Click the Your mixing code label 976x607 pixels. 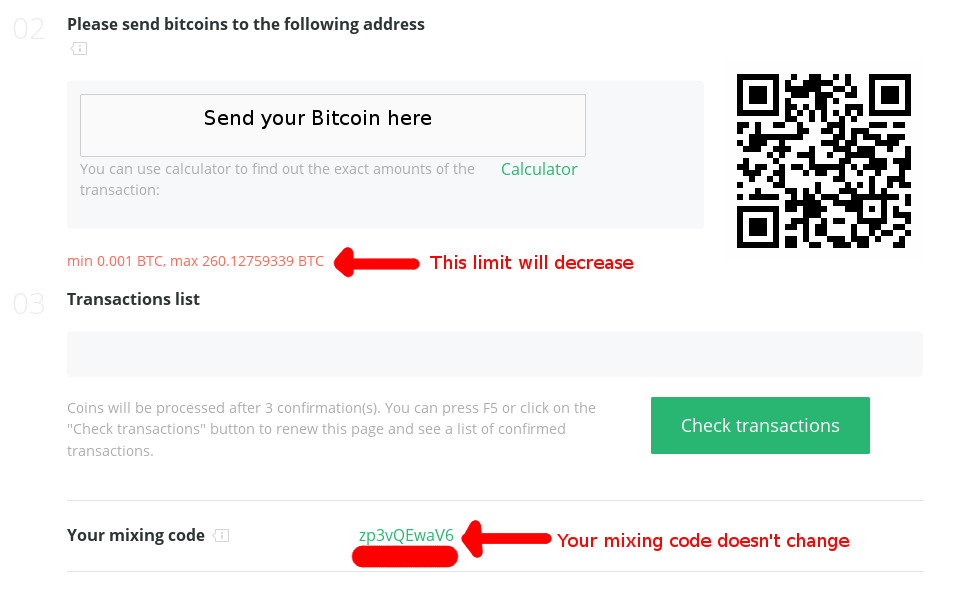135,535
